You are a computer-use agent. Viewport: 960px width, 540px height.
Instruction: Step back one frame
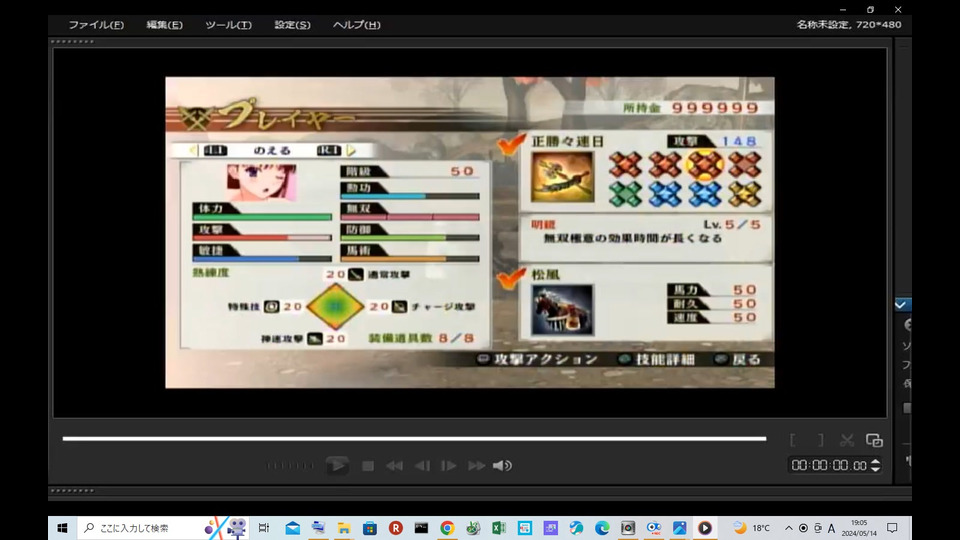click(x=422, y=466)
